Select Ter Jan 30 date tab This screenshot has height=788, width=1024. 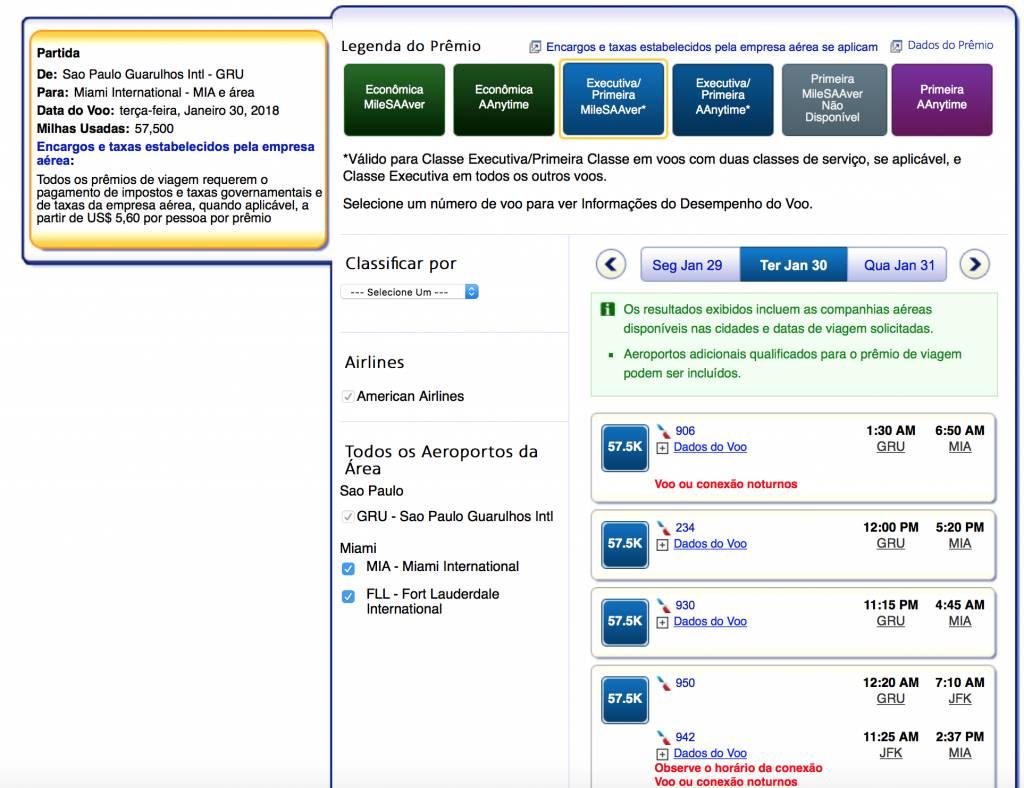[x=793, y=265]
